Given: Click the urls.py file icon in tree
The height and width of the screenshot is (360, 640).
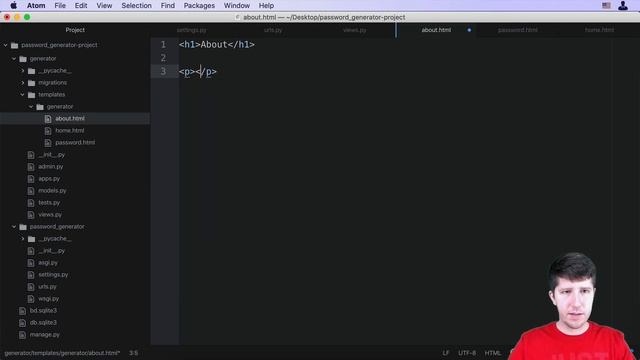Looking at the screenshot, I should 31,287.
